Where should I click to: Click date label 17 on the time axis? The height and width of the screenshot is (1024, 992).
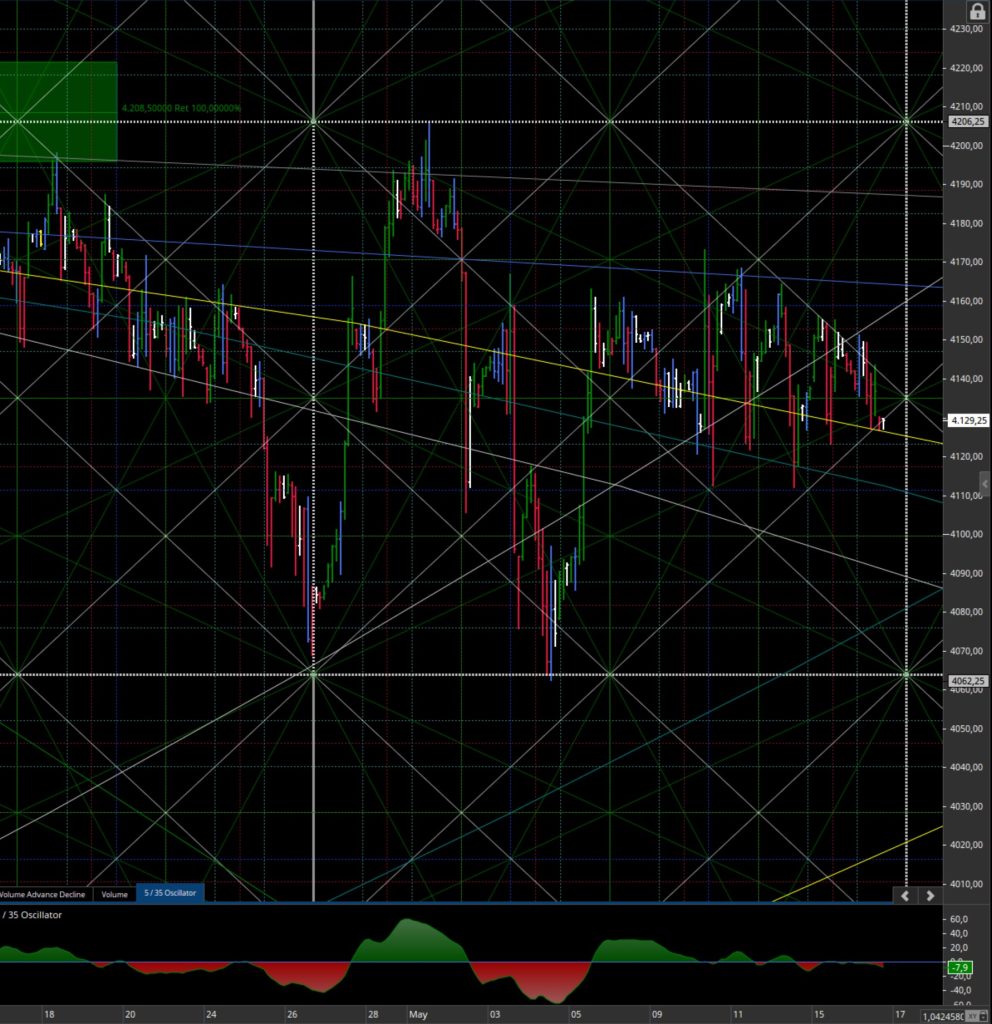click(x=899, y=1014)
